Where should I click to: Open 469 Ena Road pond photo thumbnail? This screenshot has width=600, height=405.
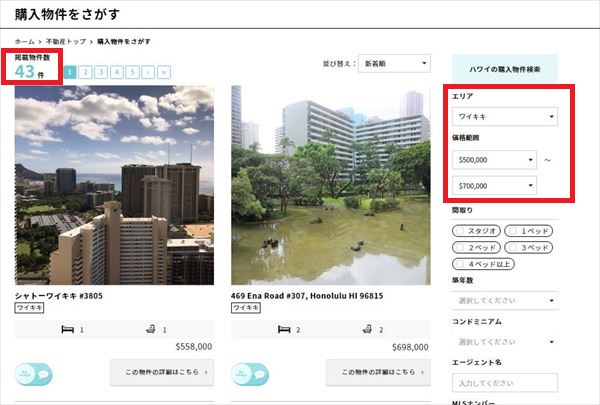[331, 185]
